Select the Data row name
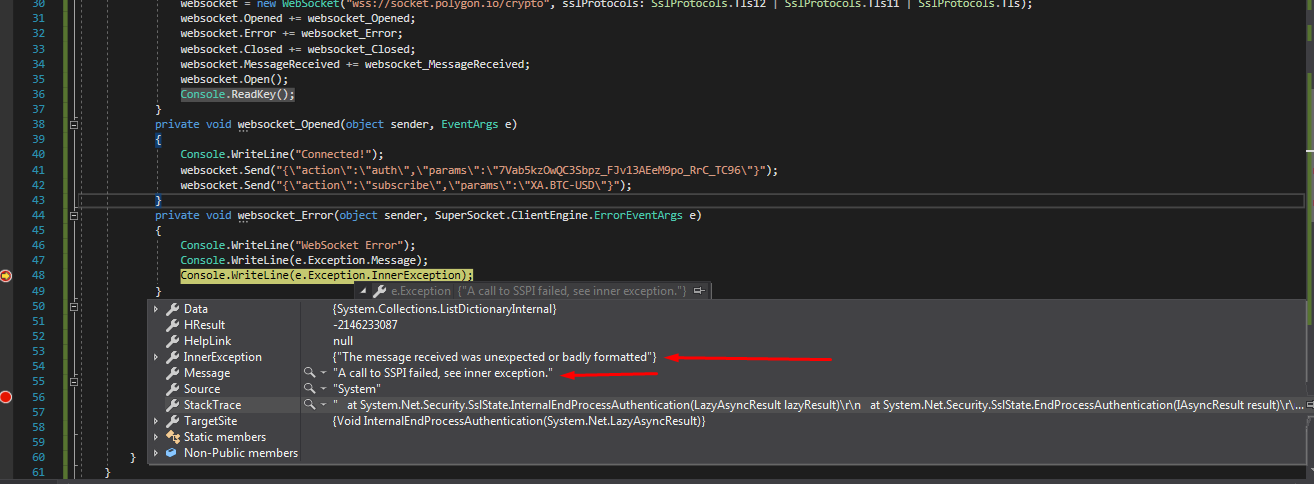The image size is (1314, 484). click(x=196, y=309)
